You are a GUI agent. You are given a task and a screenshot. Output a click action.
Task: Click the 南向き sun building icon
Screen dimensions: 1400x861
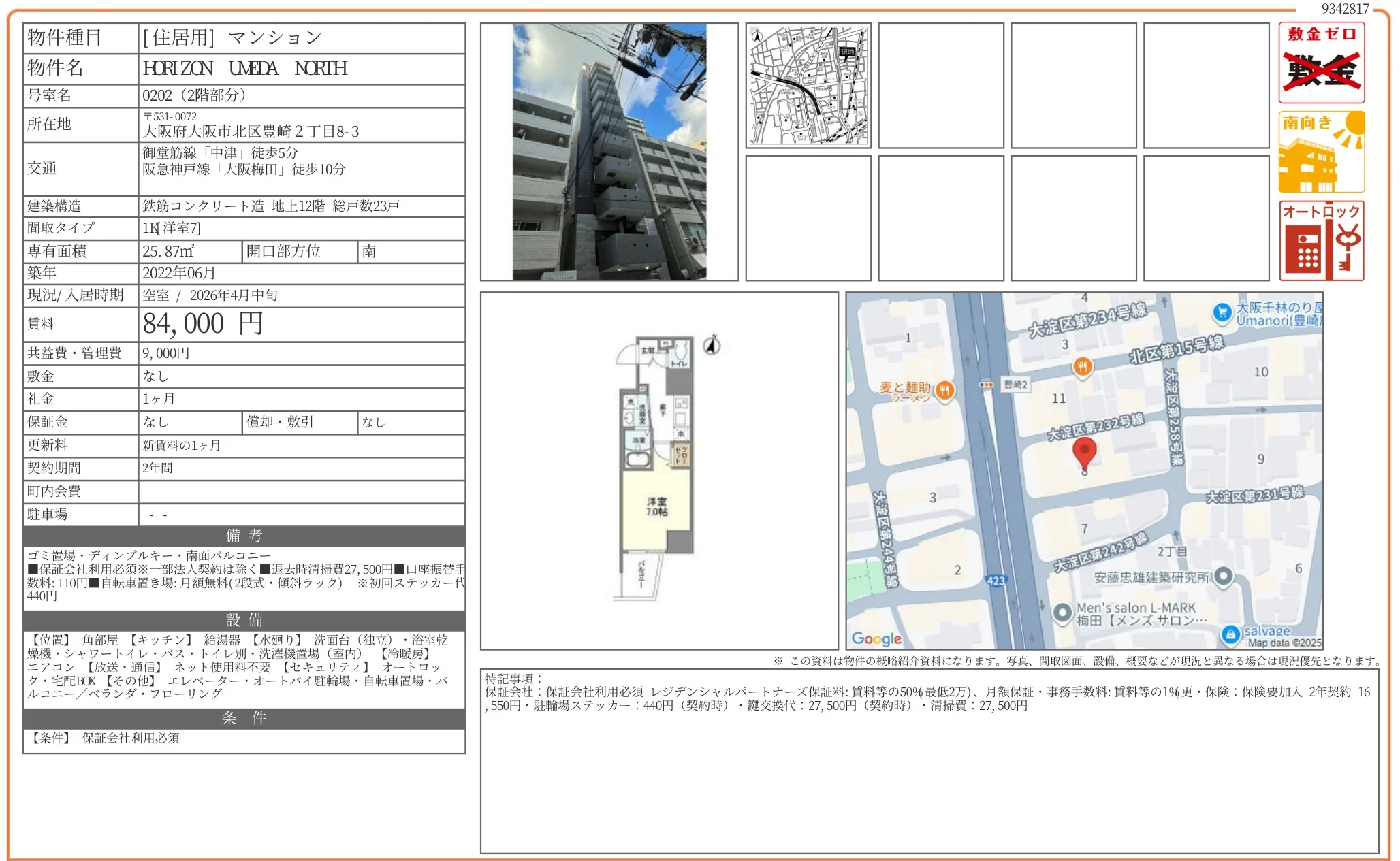tap(1321, 152)
